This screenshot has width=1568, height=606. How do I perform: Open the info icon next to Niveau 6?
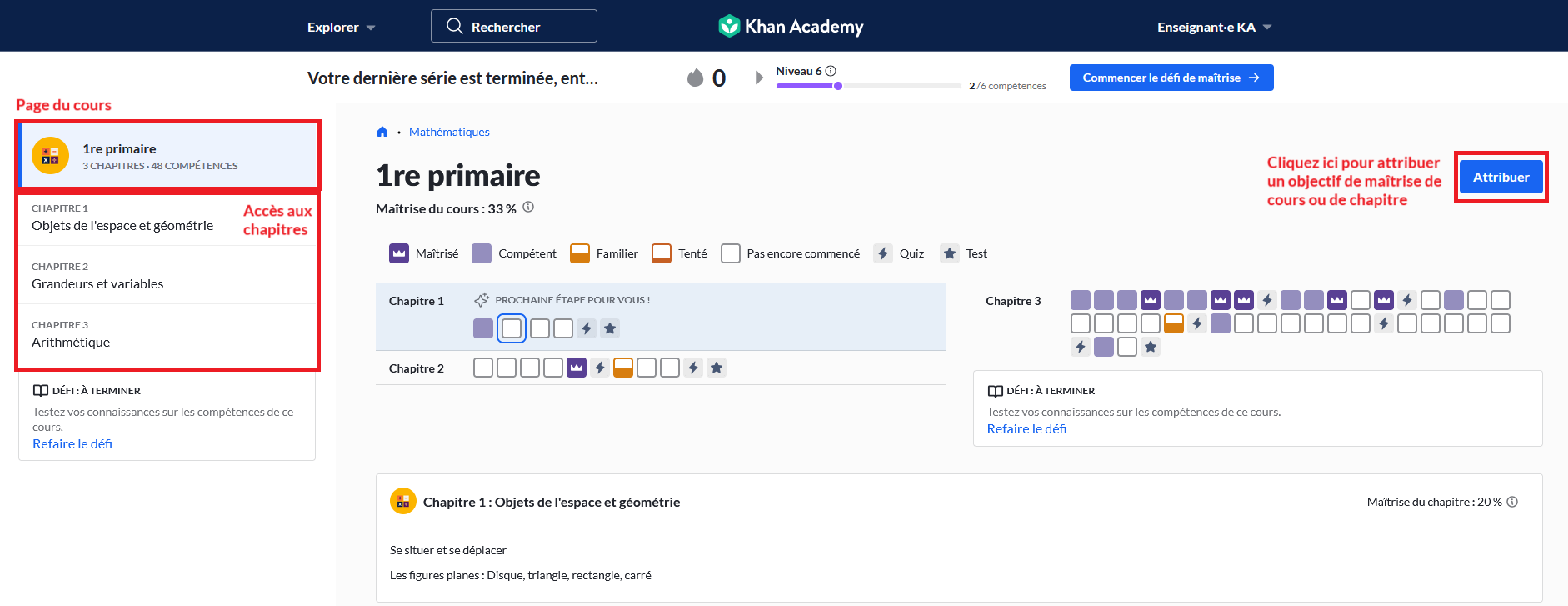tap(831, 71)
